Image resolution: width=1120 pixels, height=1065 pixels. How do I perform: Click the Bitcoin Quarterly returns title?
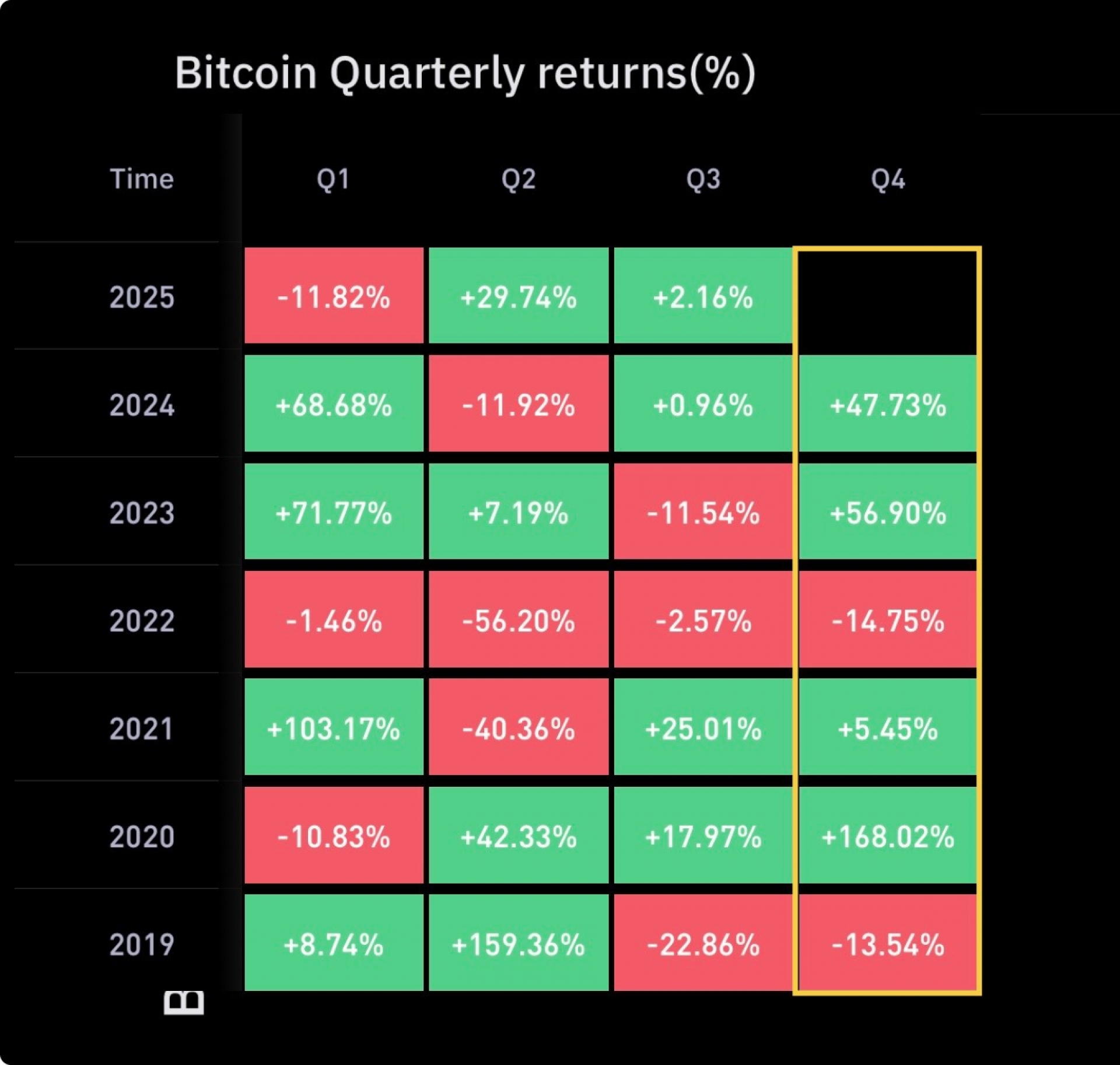[465, 73]
